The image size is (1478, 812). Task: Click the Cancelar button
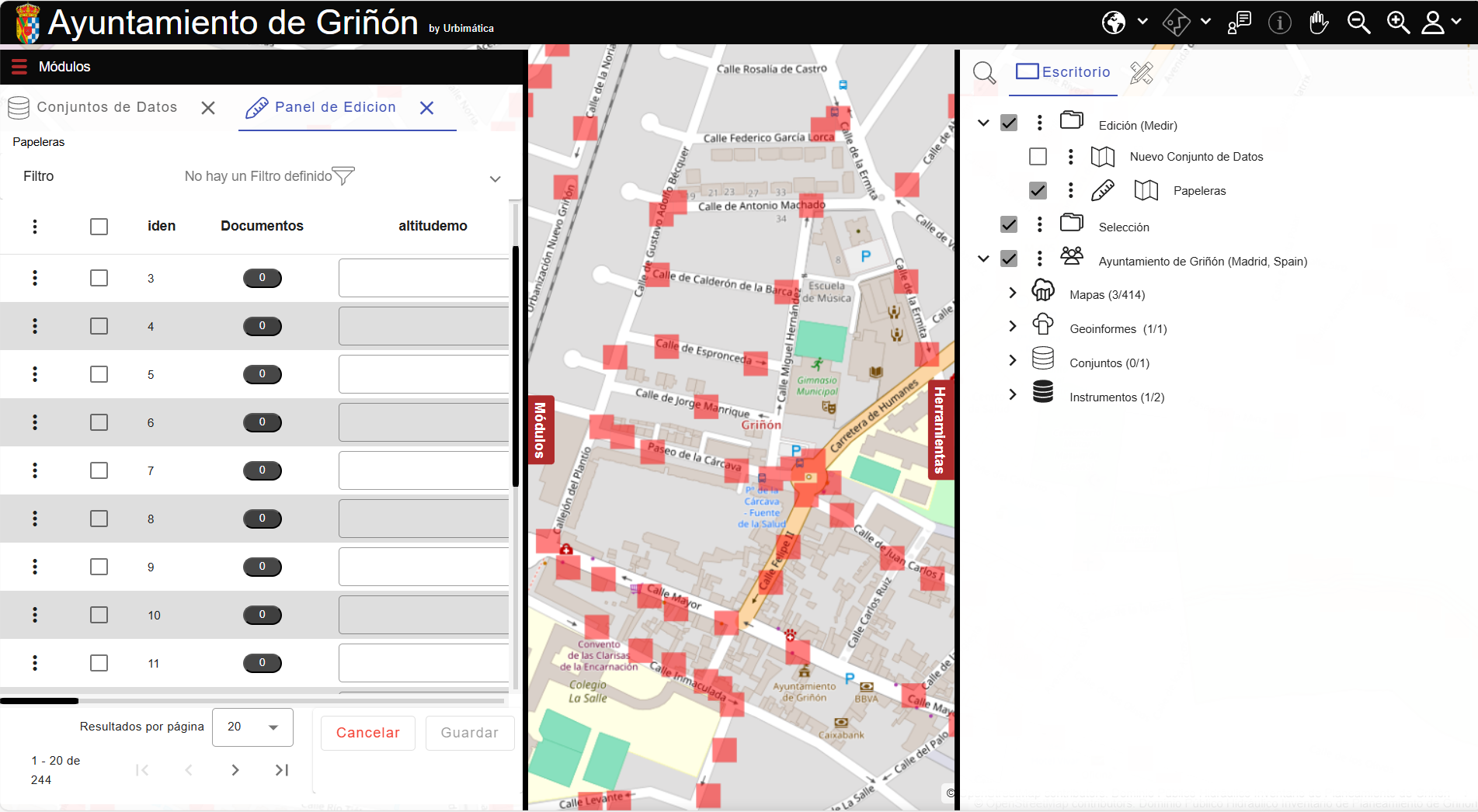(x=367, y=733)
